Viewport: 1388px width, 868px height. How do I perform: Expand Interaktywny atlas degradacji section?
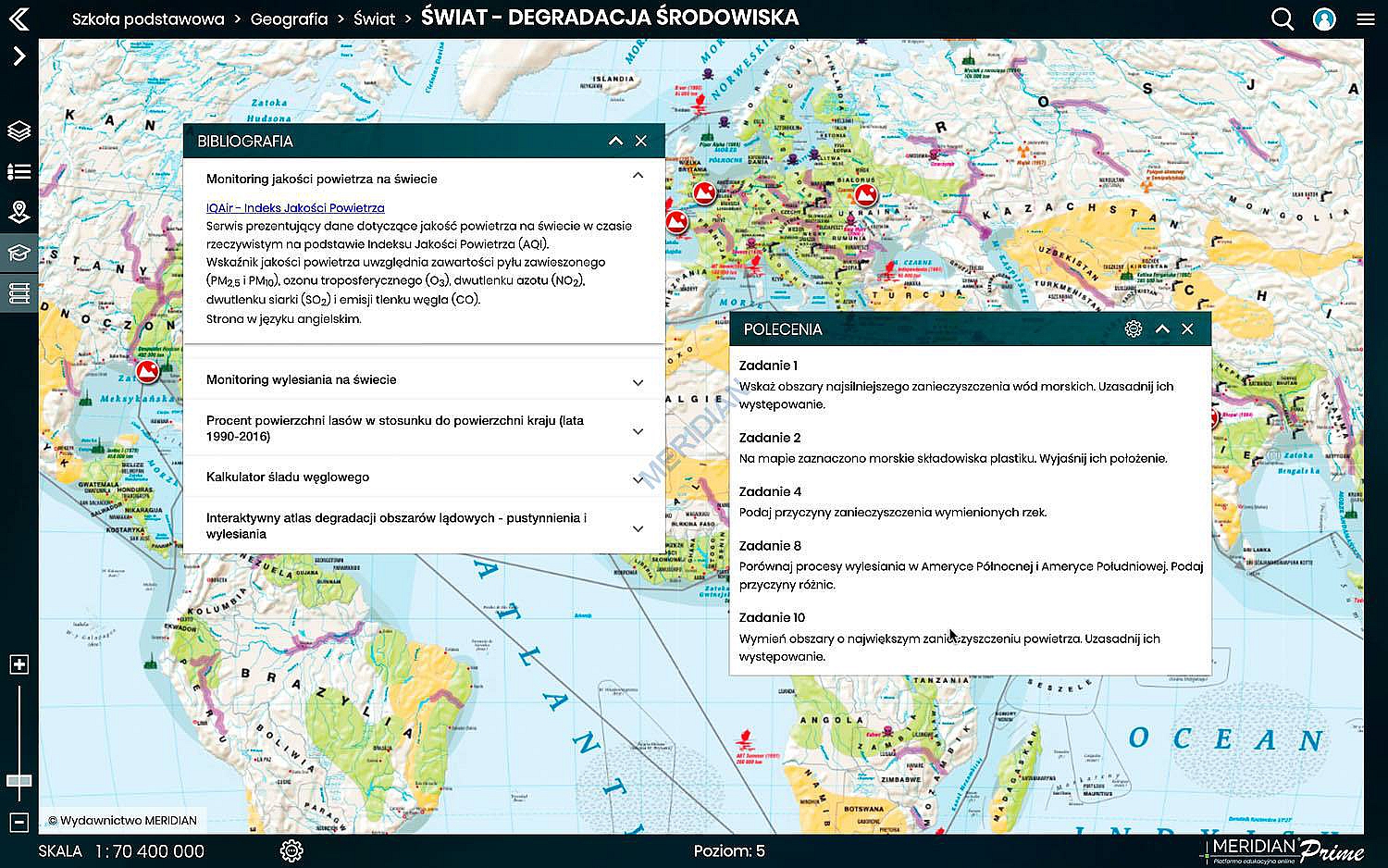click(638, 528)
